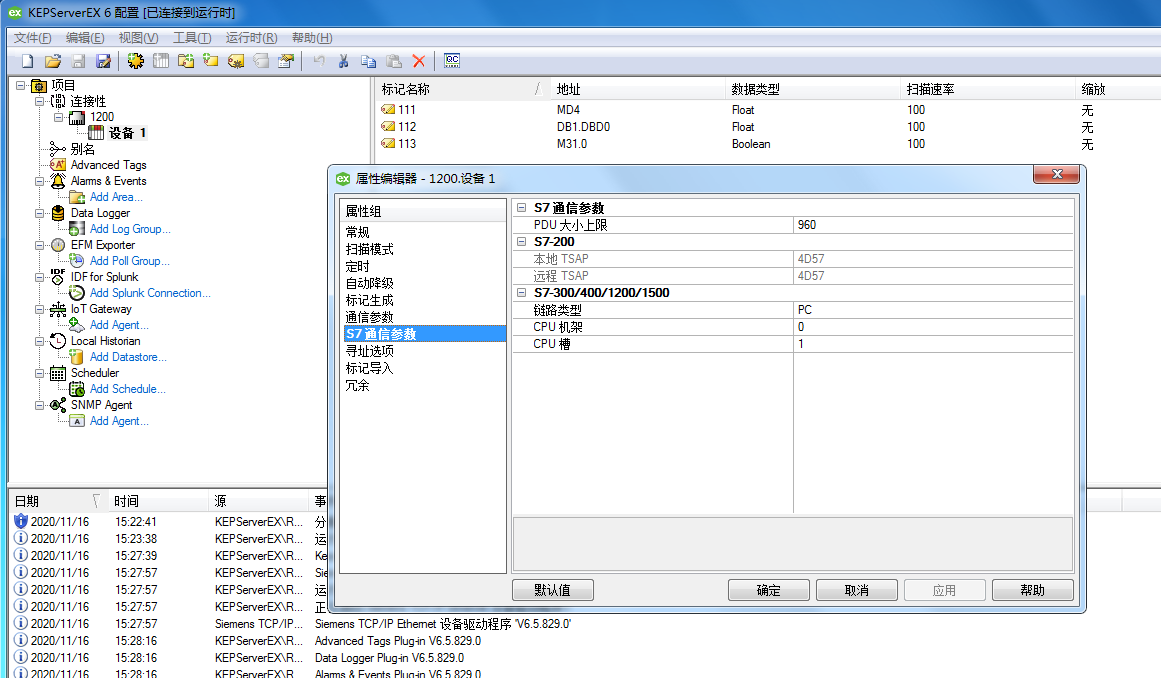Open the 工具(T) menu
The height and width of the screenshot is (678, 1161).
(191, 38)
